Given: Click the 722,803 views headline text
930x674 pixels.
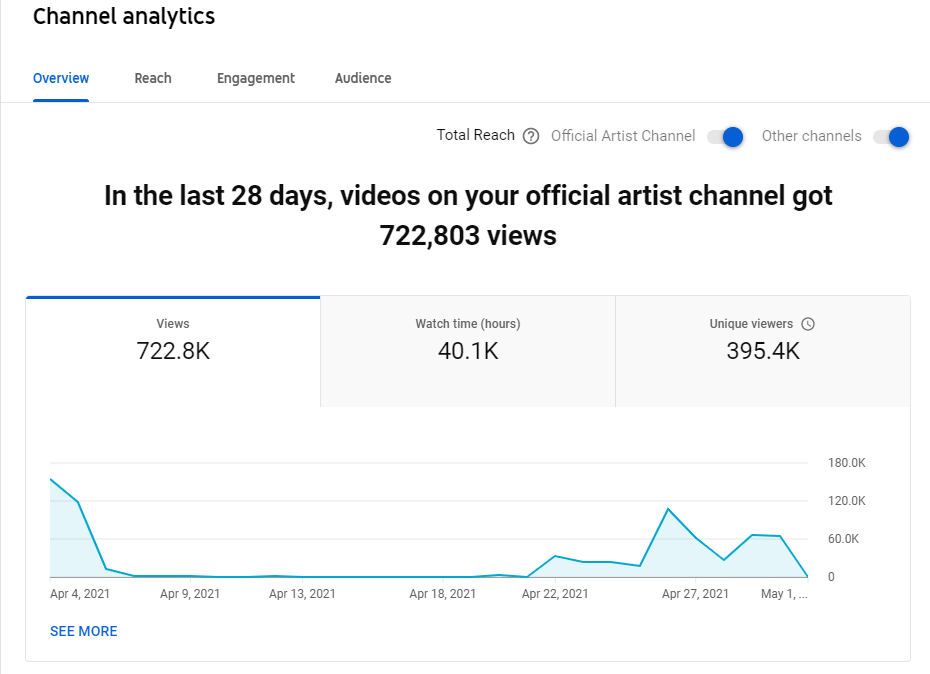Looking at the screenshot, I should pyautogui.click(x=468, y=236).
